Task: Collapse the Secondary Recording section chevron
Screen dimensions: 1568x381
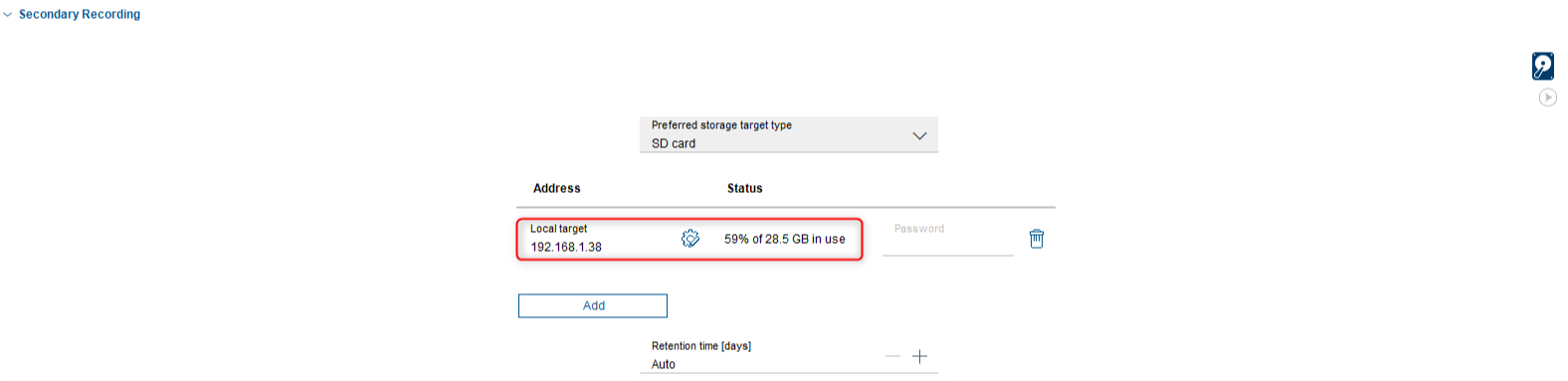Action: tap(8, 15)
